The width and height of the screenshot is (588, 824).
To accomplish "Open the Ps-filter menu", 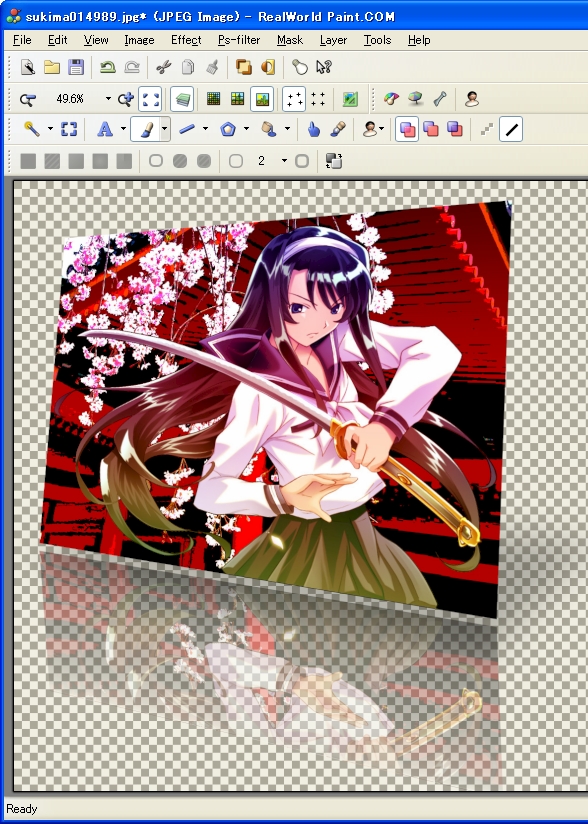I will coord(239,40).
